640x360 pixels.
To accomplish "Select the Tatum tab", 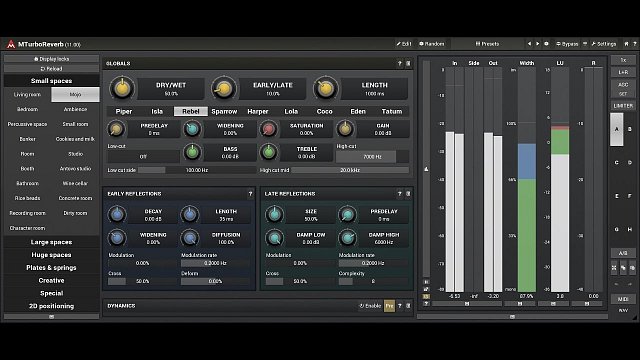I will tap(392, 111).
